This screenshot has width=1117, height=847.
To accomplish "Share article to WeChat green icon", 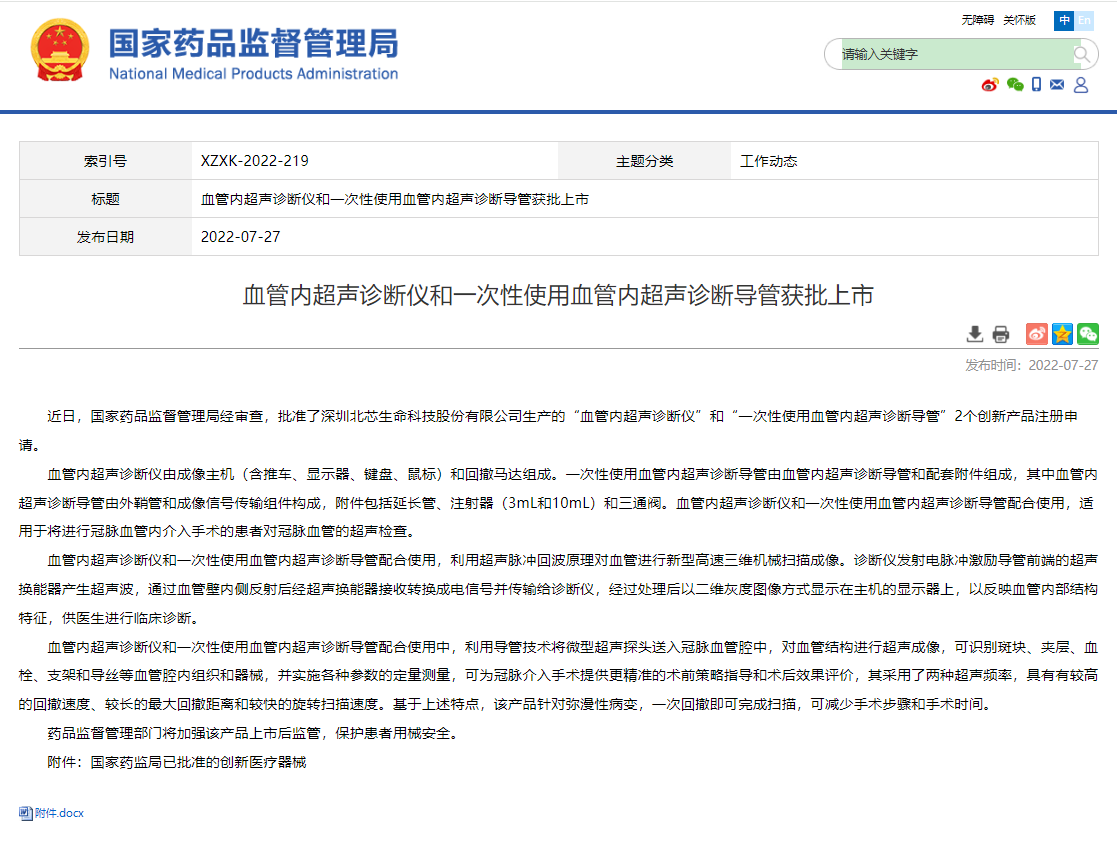I will [1088, 333].
